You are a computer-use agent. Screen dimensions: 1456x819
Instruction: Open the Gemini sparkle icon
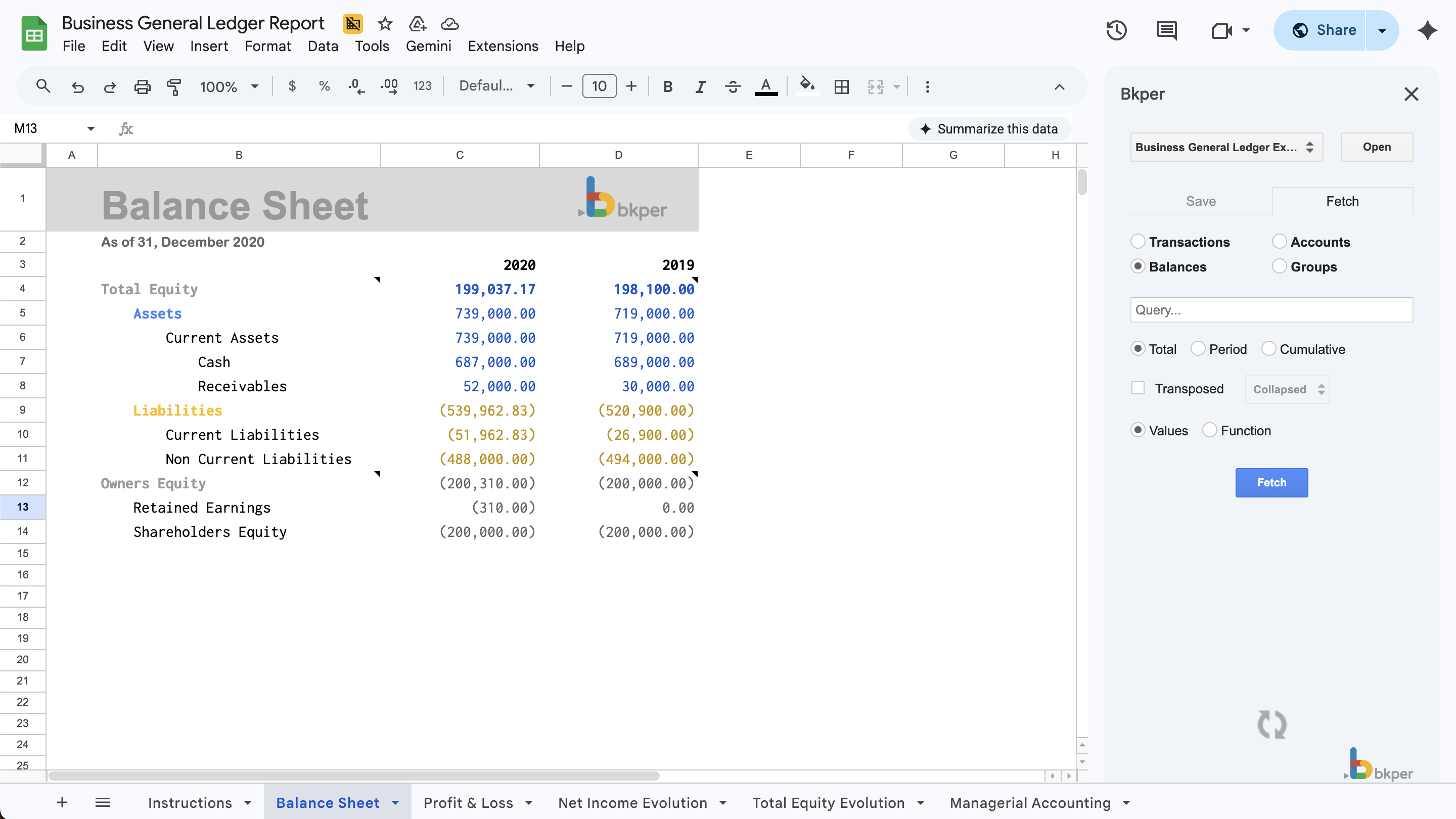point(1427,30)
